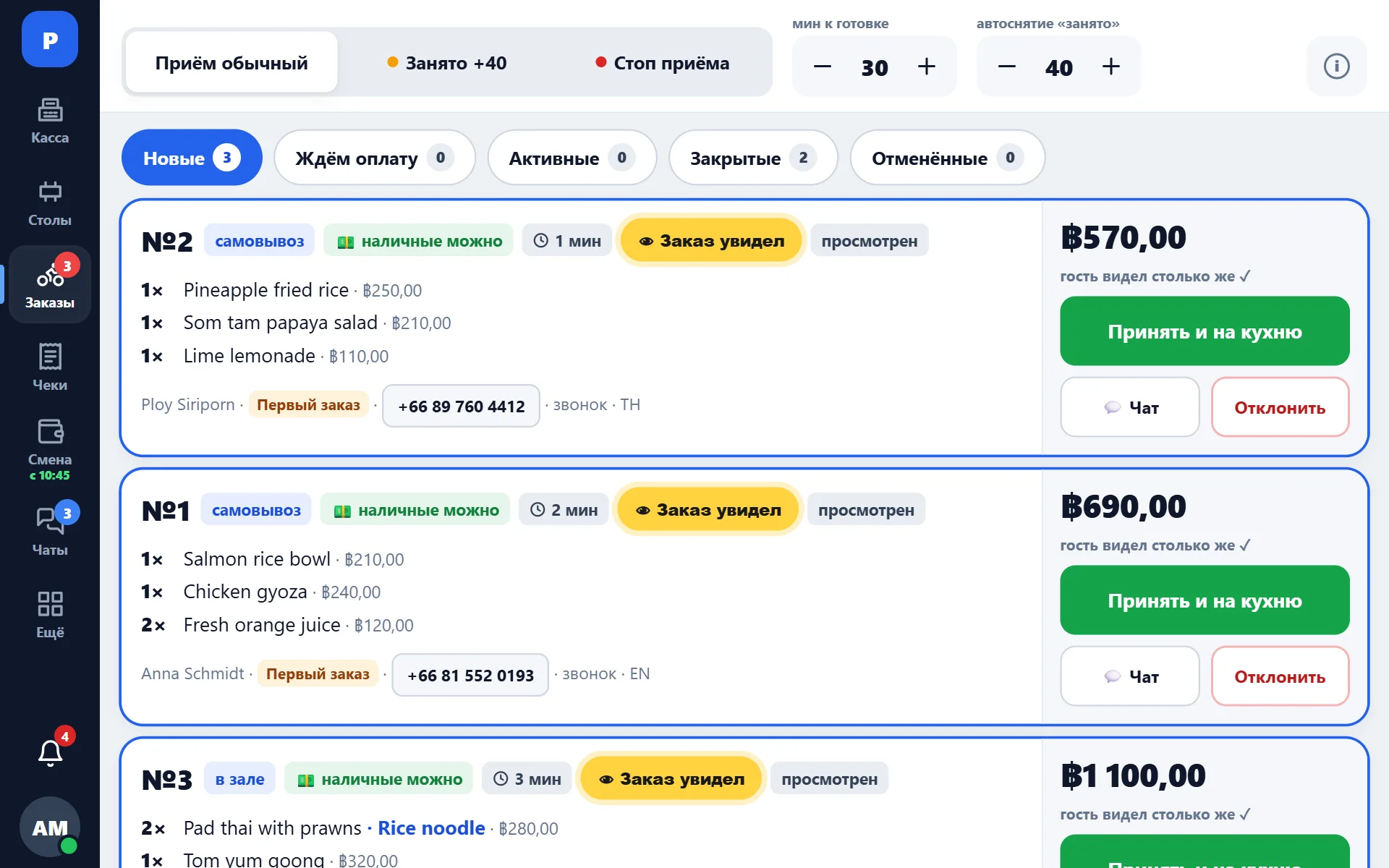This screenshot has height=868, width=1389.
Task: Open the notifications bell
Action: [x=50, y=753]
